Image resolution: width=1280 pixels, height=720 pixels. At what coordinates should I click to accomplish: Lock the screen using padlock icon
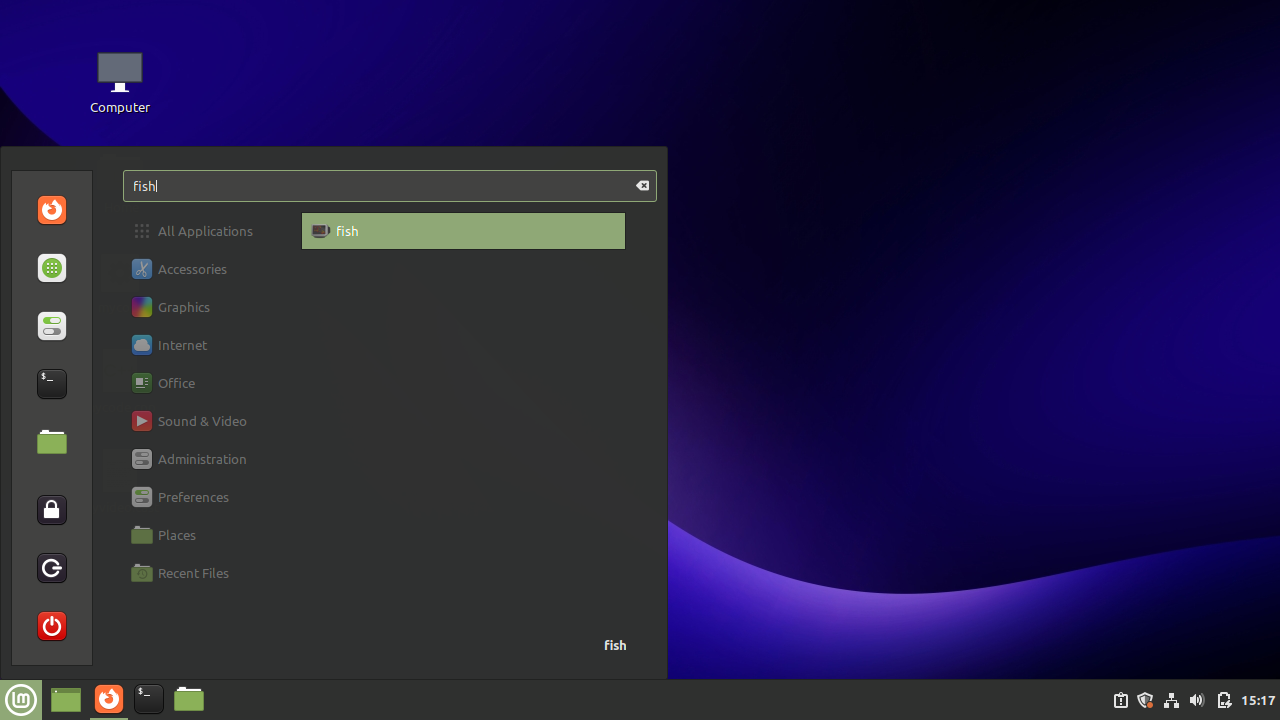[52, 510]
